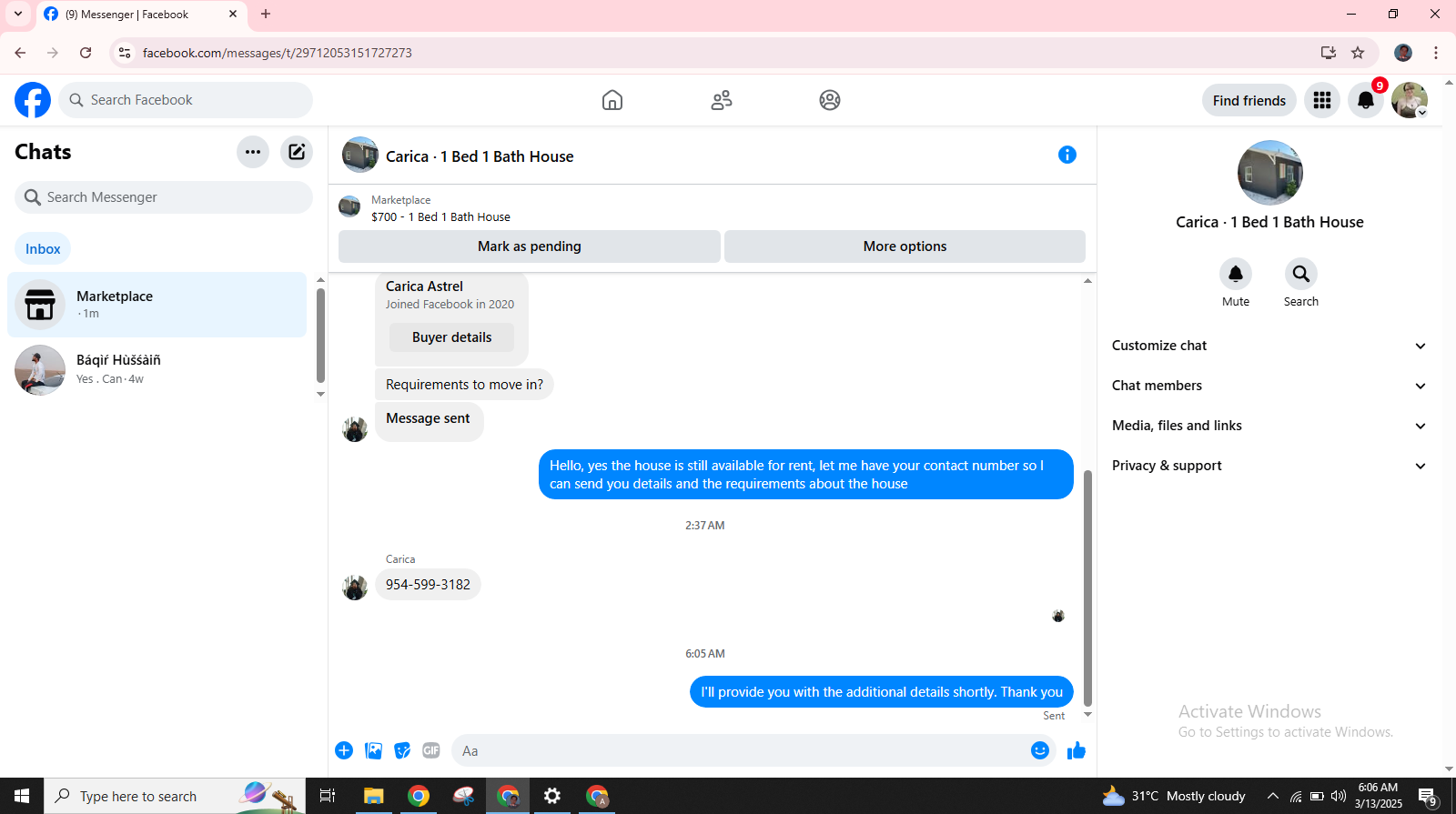Open the Friends icon in top navigation

click(x=722, y=100)
